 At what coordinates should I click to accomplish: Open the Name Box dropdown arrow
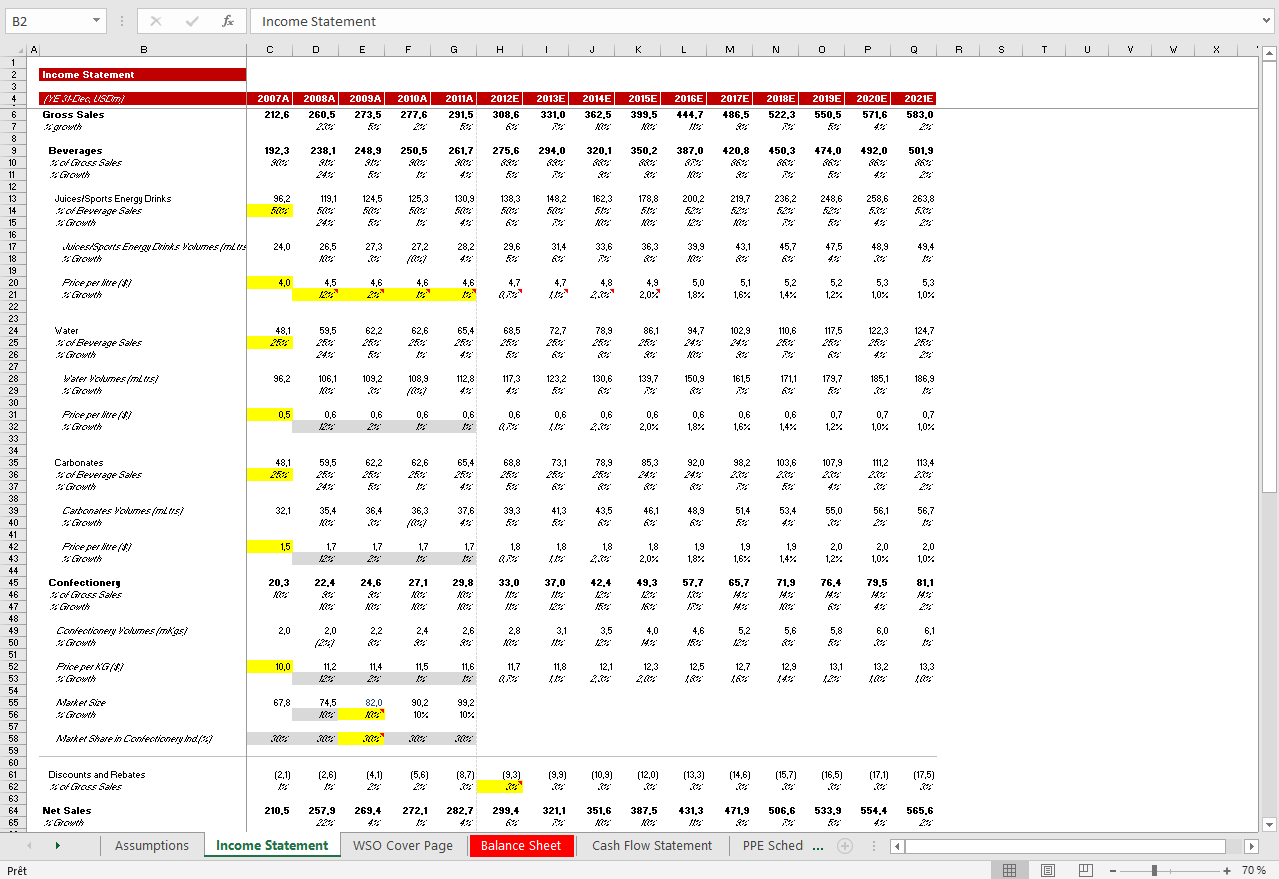[96, 21]
